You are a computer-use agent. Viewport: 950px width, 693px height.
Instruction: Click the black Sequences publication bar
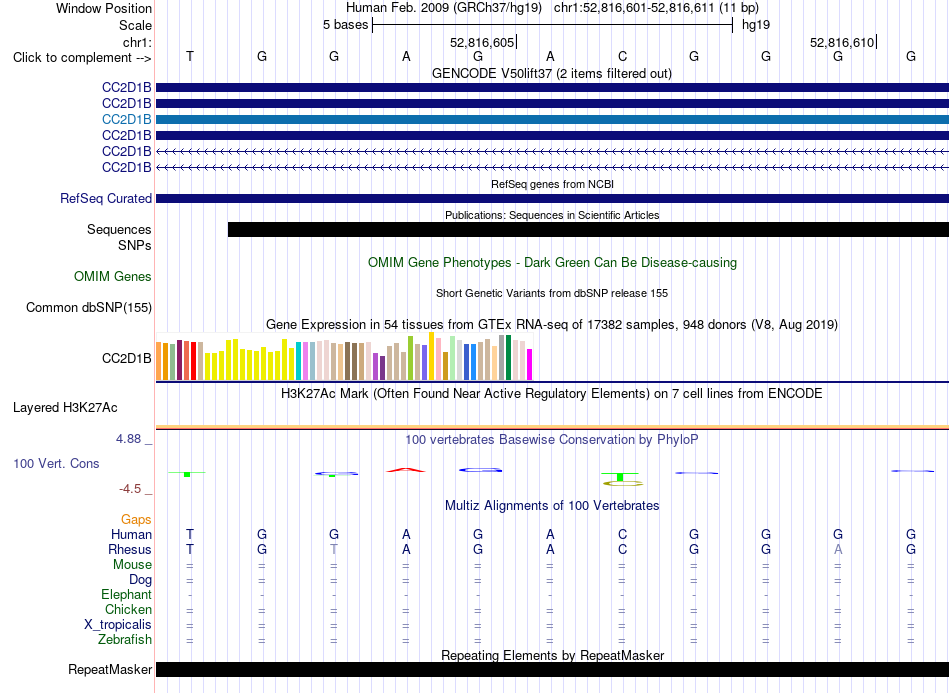coord(588,230)
